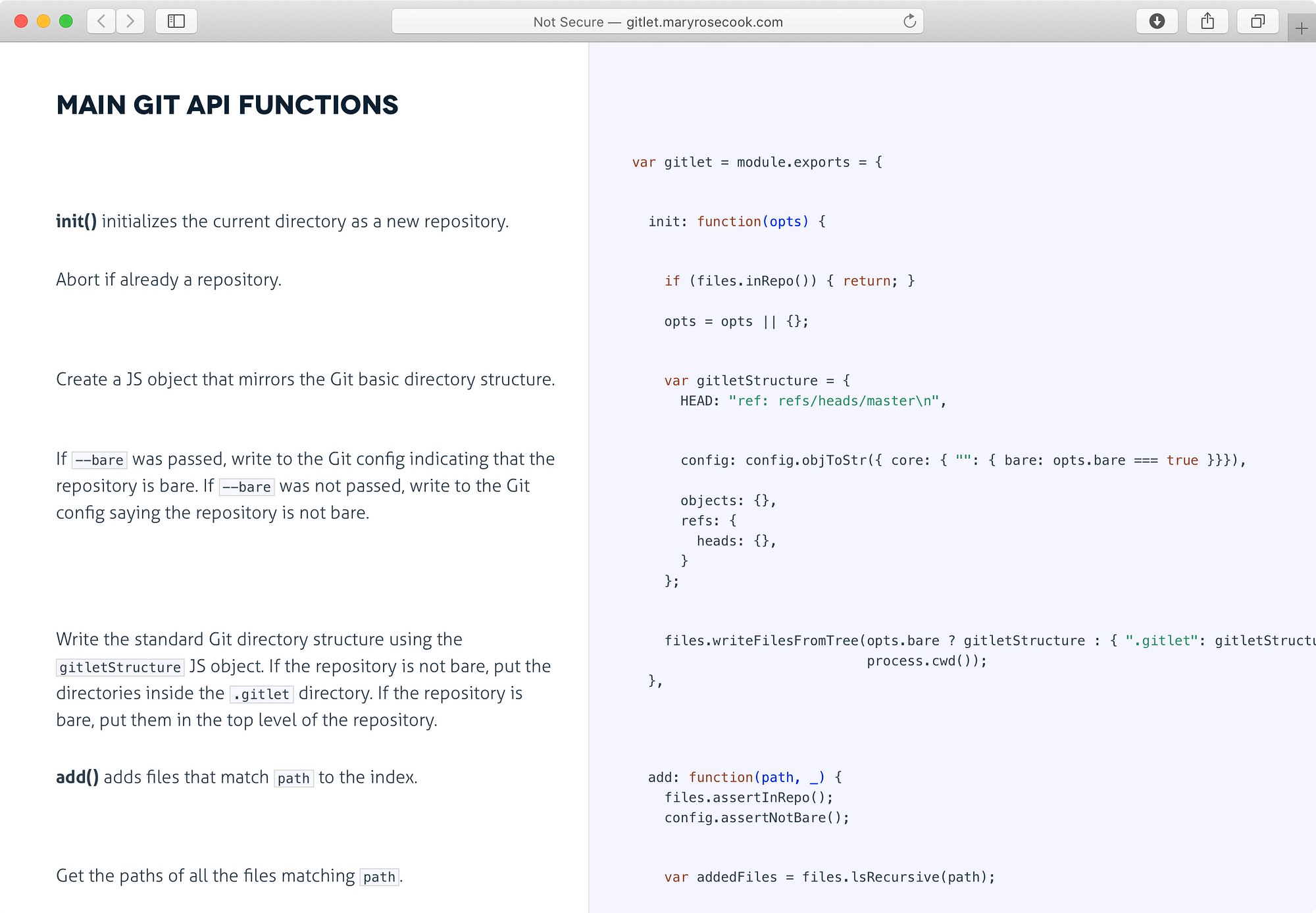This screenshot has width=1316, height=913.
Task: Minimize window with the yellow button
Action: pos(43,21)
